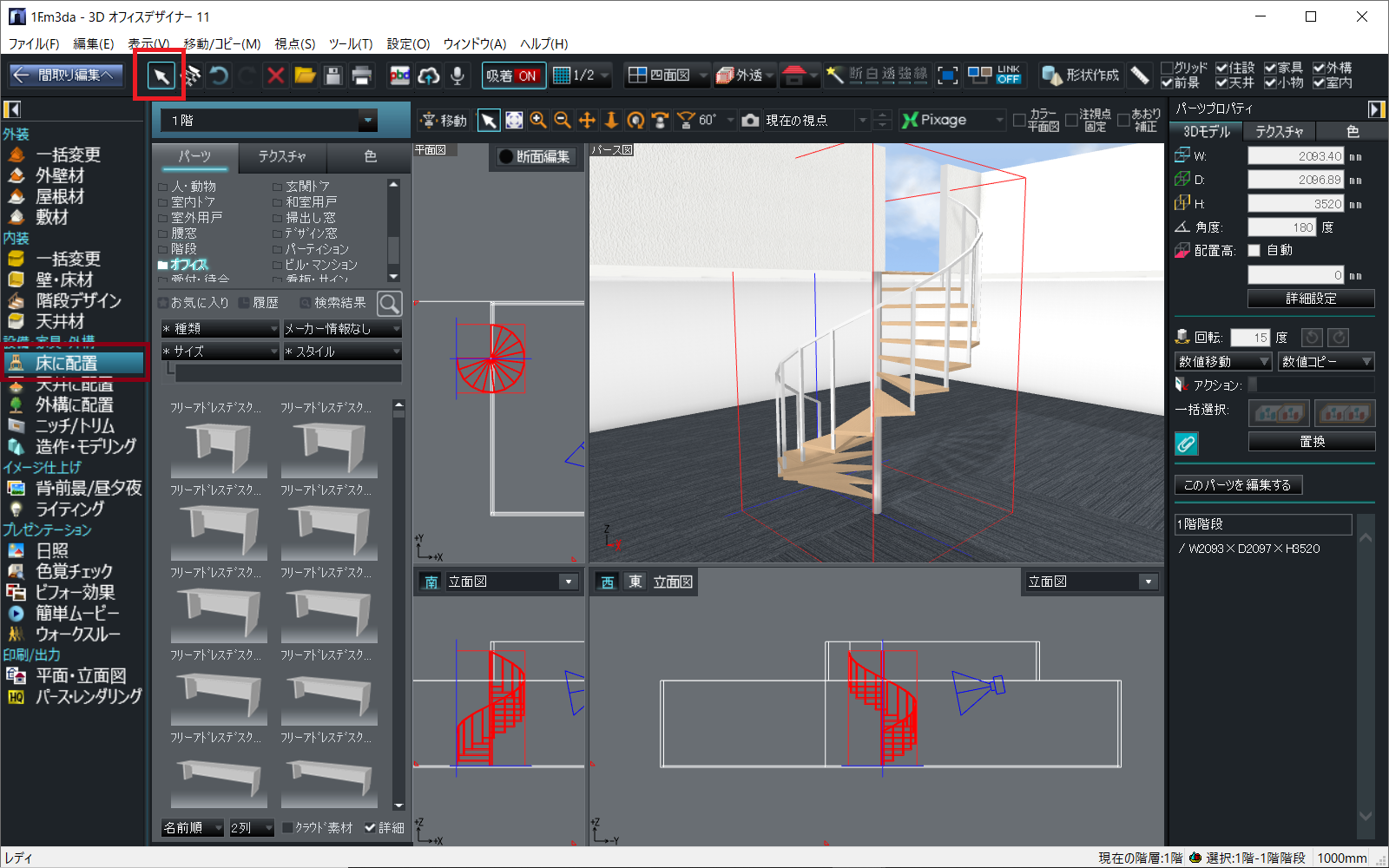Click the search magnifier in parts panel

(389, 303)
